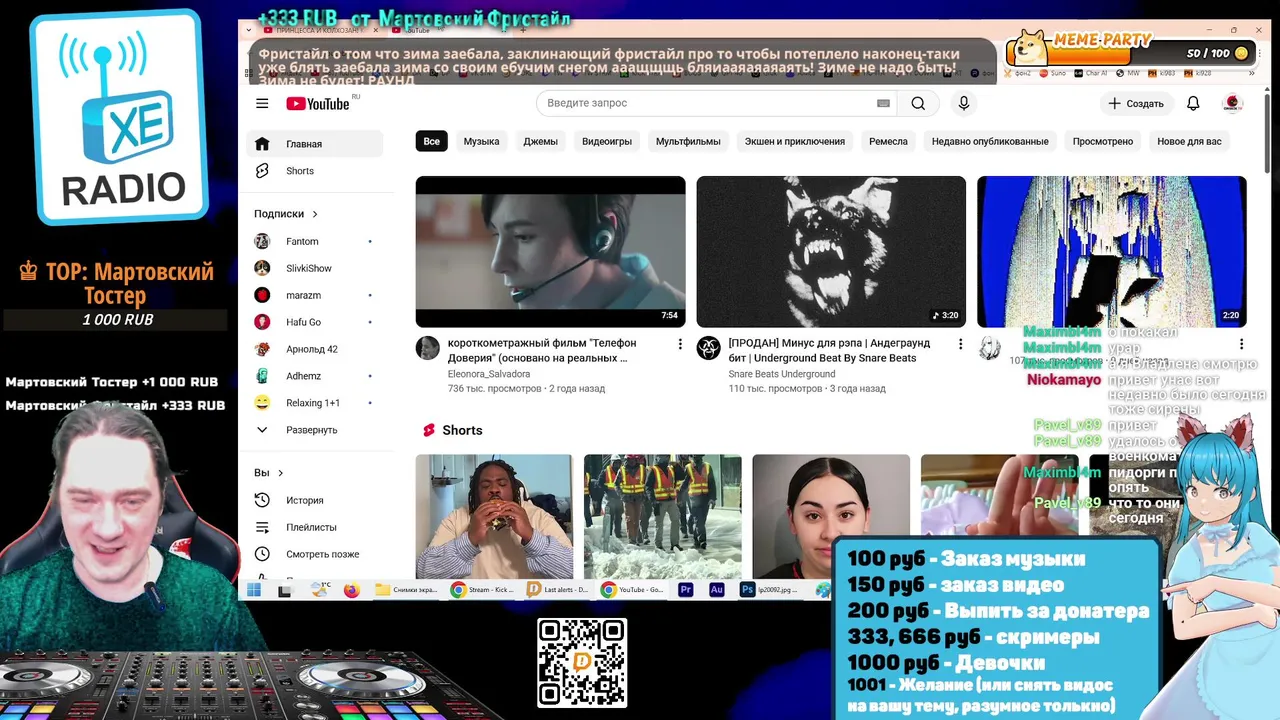Screen dimensions: 1280x720
Task: Click the YouTube logo
Action: 318,104
